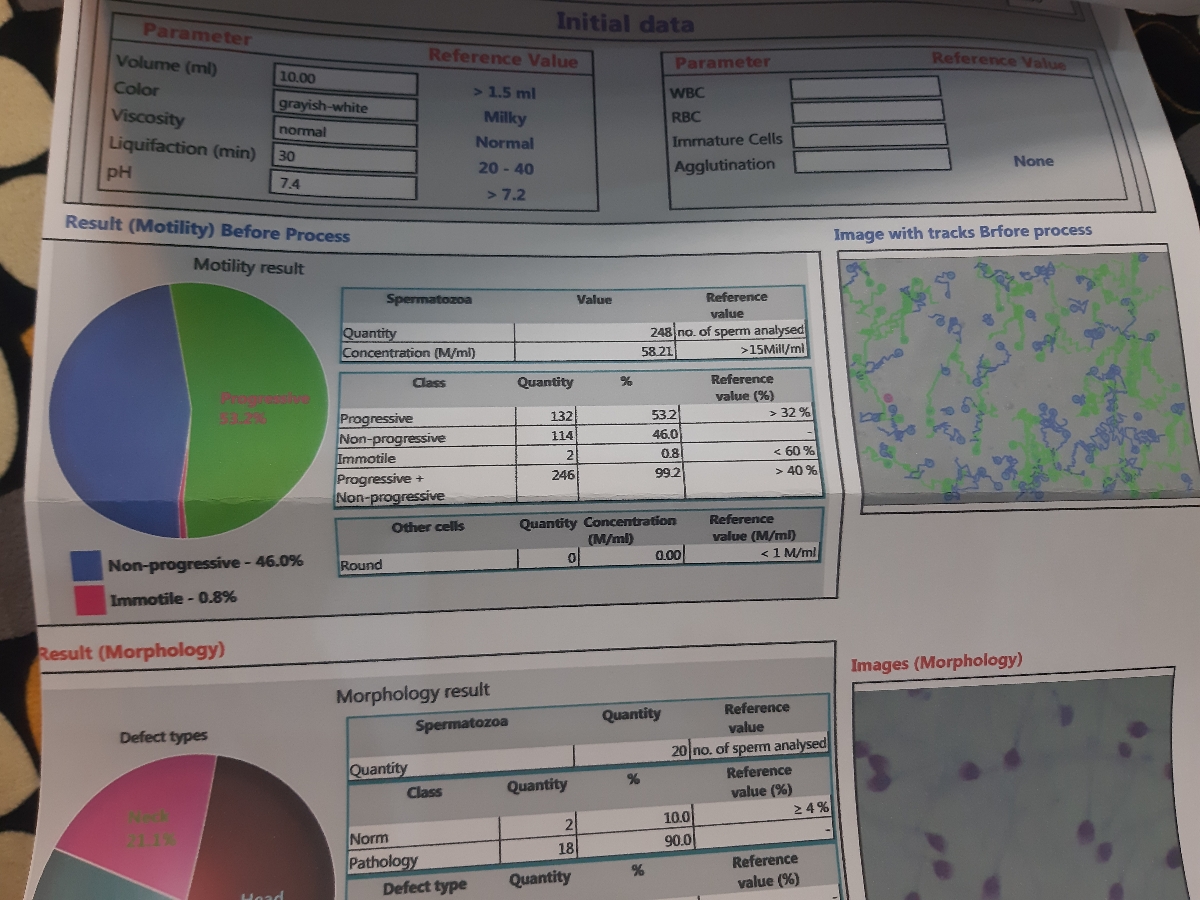1200x900 pixels.
Task: Select the 'Milky' color reference value
Action: pyautogui.click(x=505, y=117)
